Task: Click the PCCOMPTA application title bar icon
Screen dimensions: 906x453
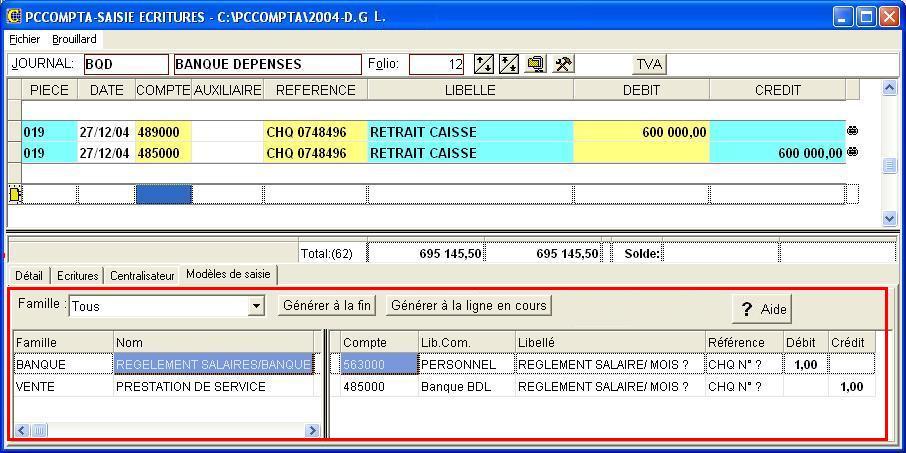Action: point(13,16)
